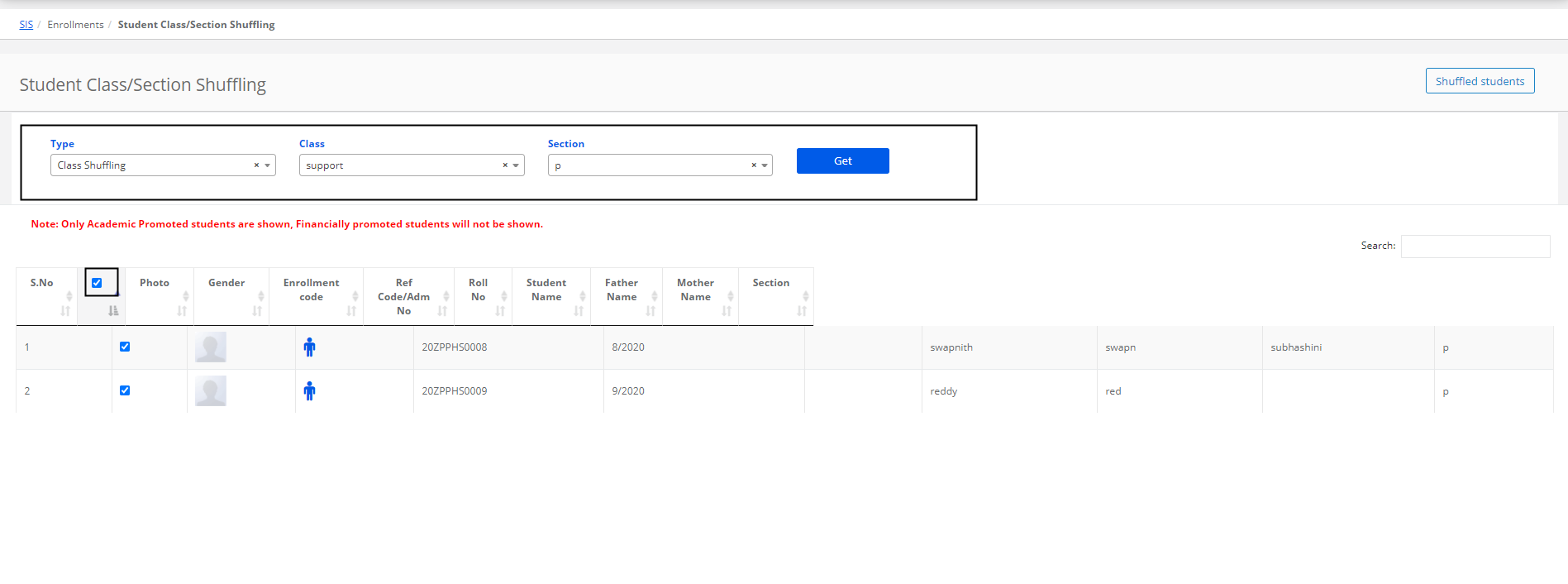The image size is (1568, 584).
Task: Sort table by S.No column
Action: click(x=46, y=296)
